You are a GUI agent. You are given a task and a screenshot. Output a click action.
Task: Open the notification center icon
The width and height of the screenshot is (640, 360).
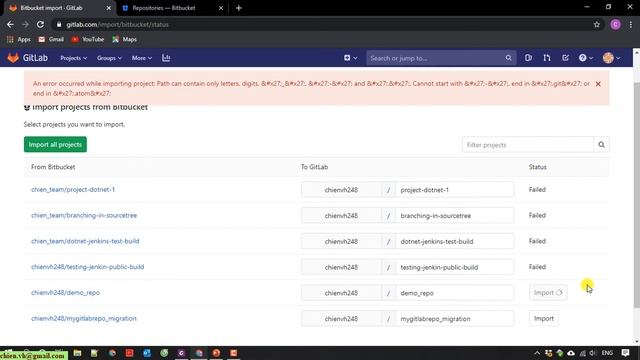tap(625, 353)
